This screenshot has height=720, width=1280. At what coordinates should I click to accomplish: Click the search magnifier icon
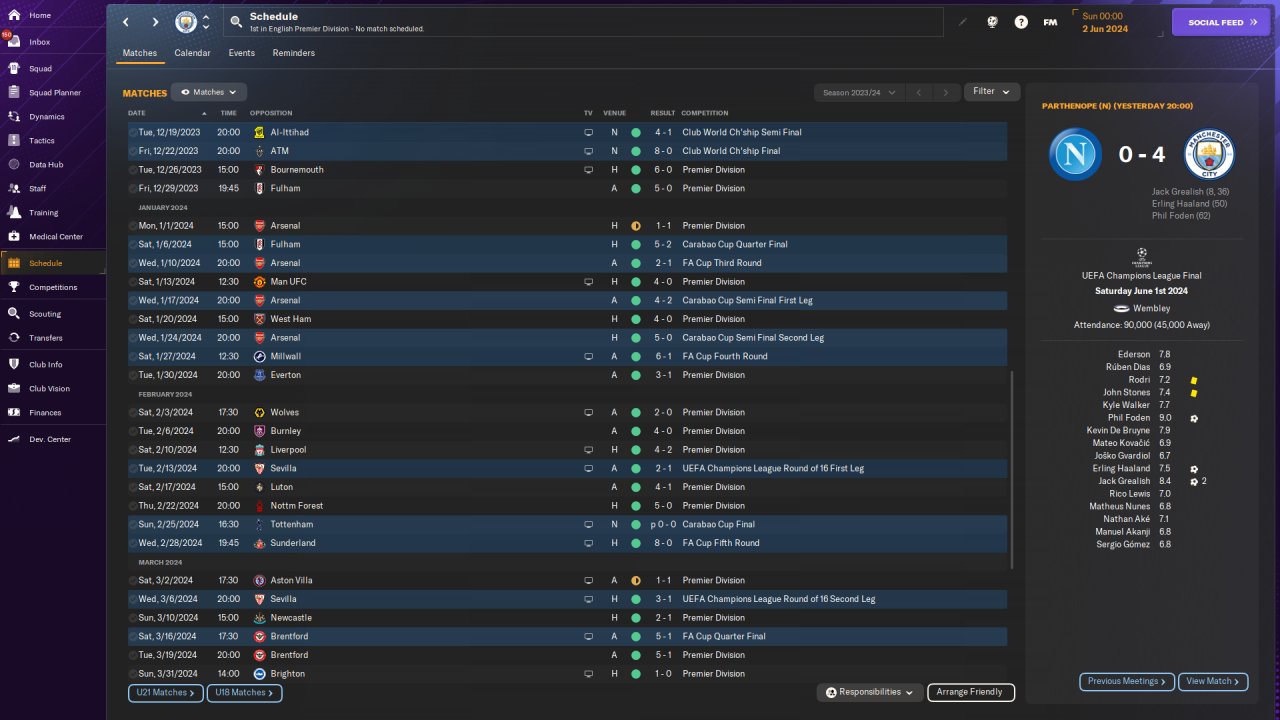click(x=235, y=22)
